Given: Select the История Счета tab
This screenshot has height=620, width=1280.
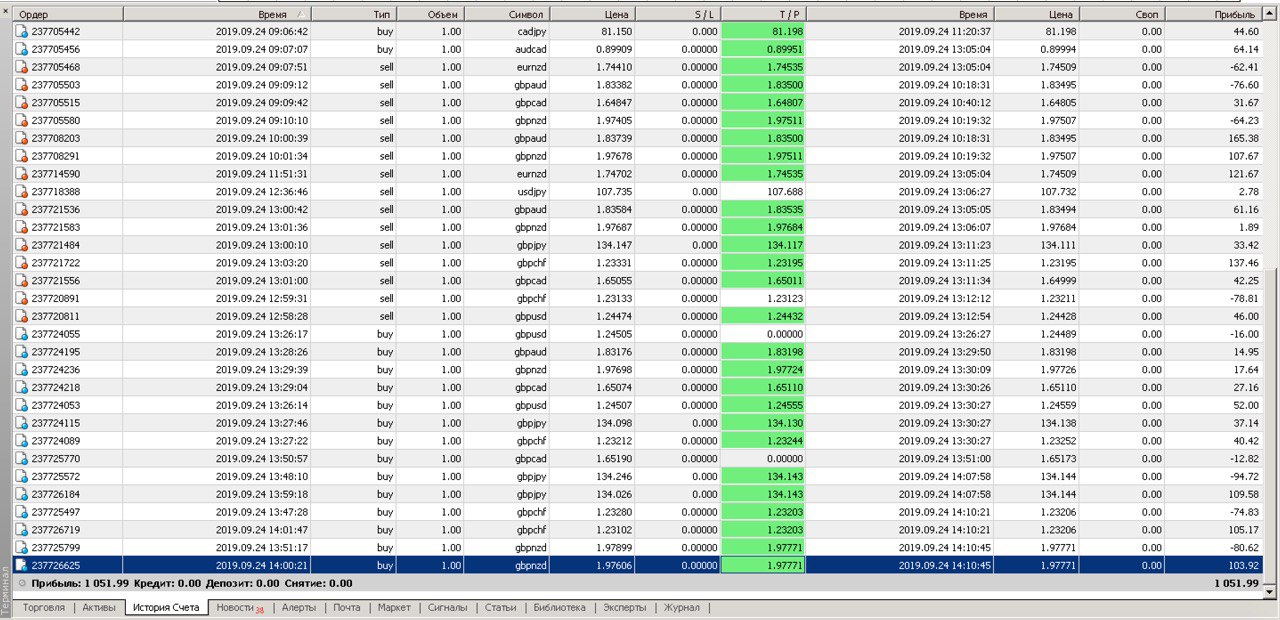Looking at the screenshot, I should 166,607.
